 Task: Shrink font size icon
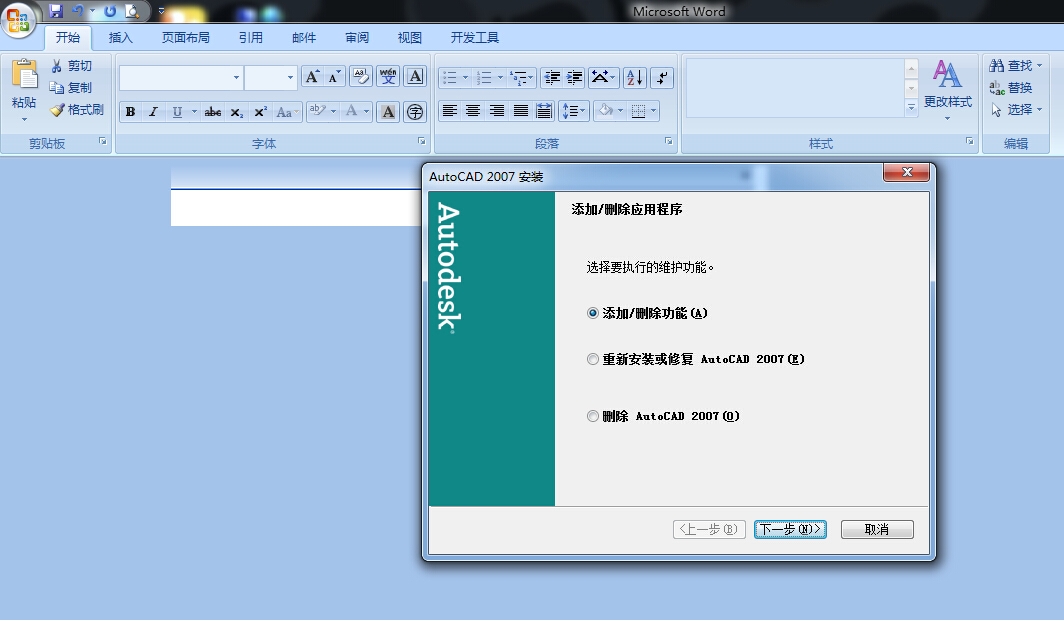tap(334, 77)
